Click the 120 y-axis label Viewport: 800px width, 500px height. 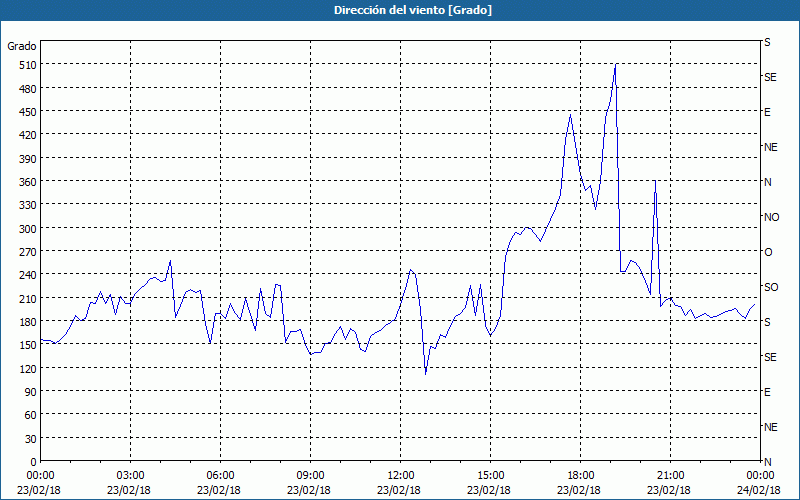click(28, 368)
